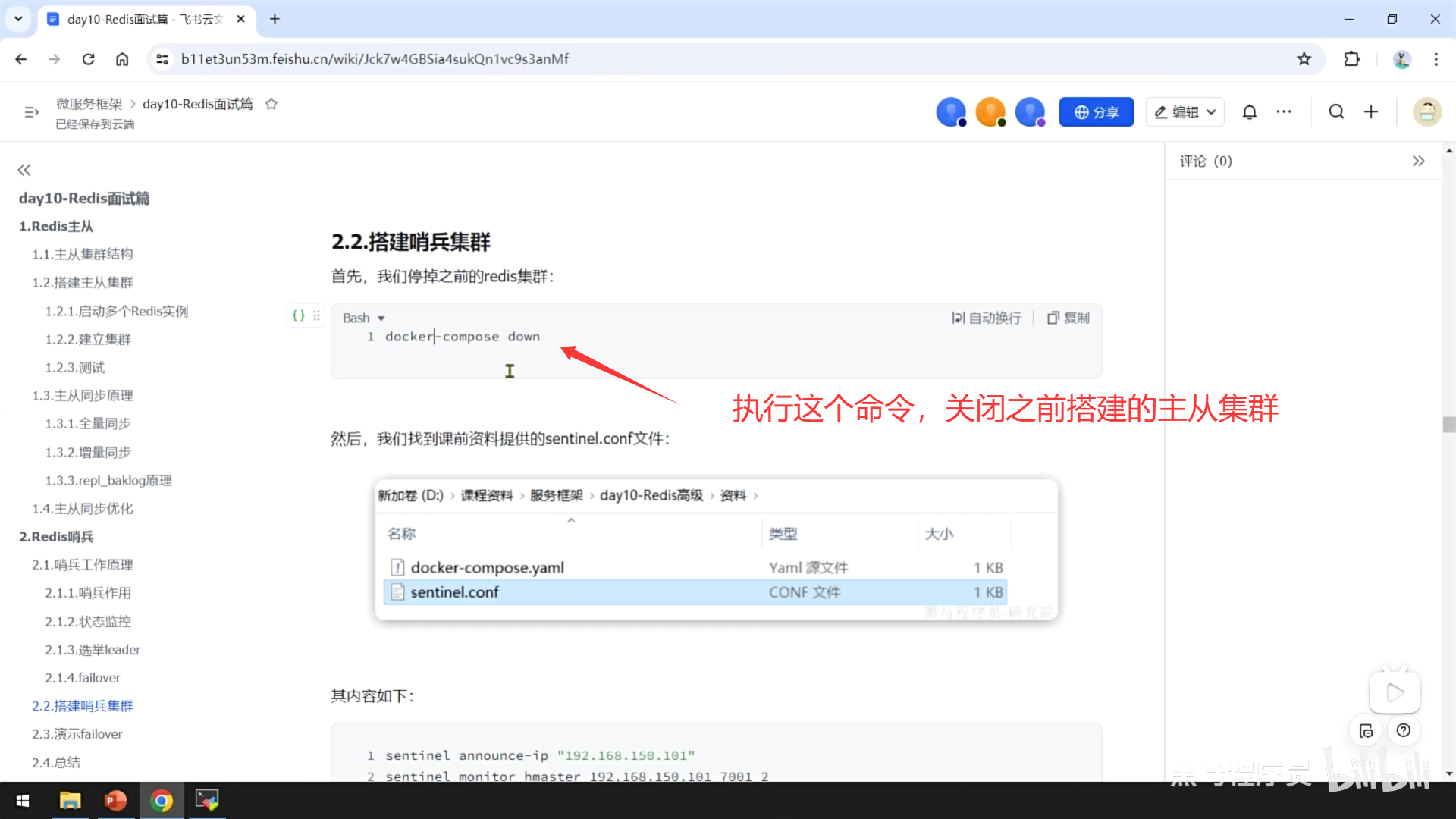
Task: Click the plus icon to create new
Action: coord(1371,112)
